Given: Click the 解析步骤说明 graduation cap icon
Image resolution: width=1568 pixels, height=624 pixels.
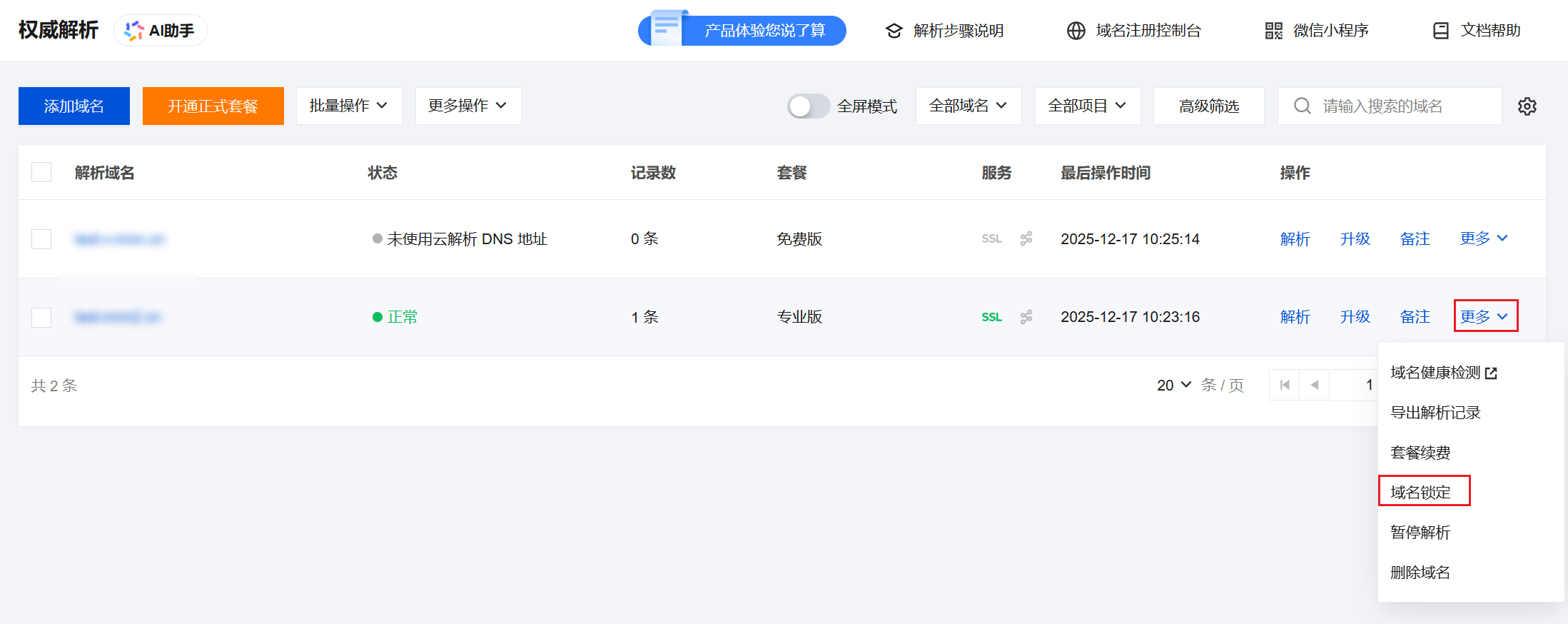Looking at the screenshot, I should coord(894,31).
